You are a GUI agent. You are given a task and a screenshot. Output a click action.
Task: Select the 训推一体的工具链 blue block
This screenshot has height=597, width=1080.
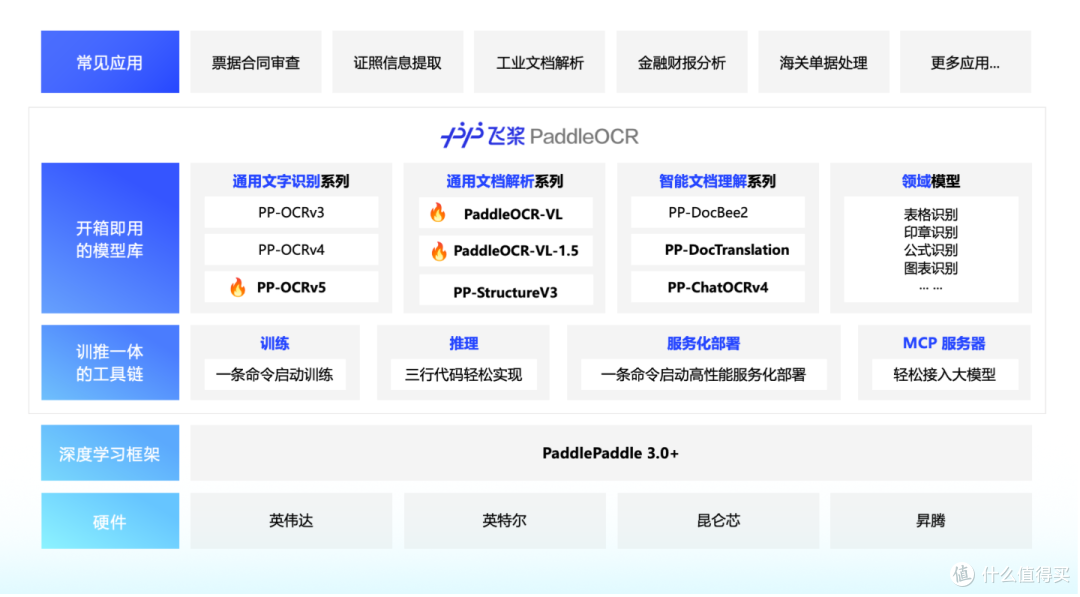click(110, 363)
